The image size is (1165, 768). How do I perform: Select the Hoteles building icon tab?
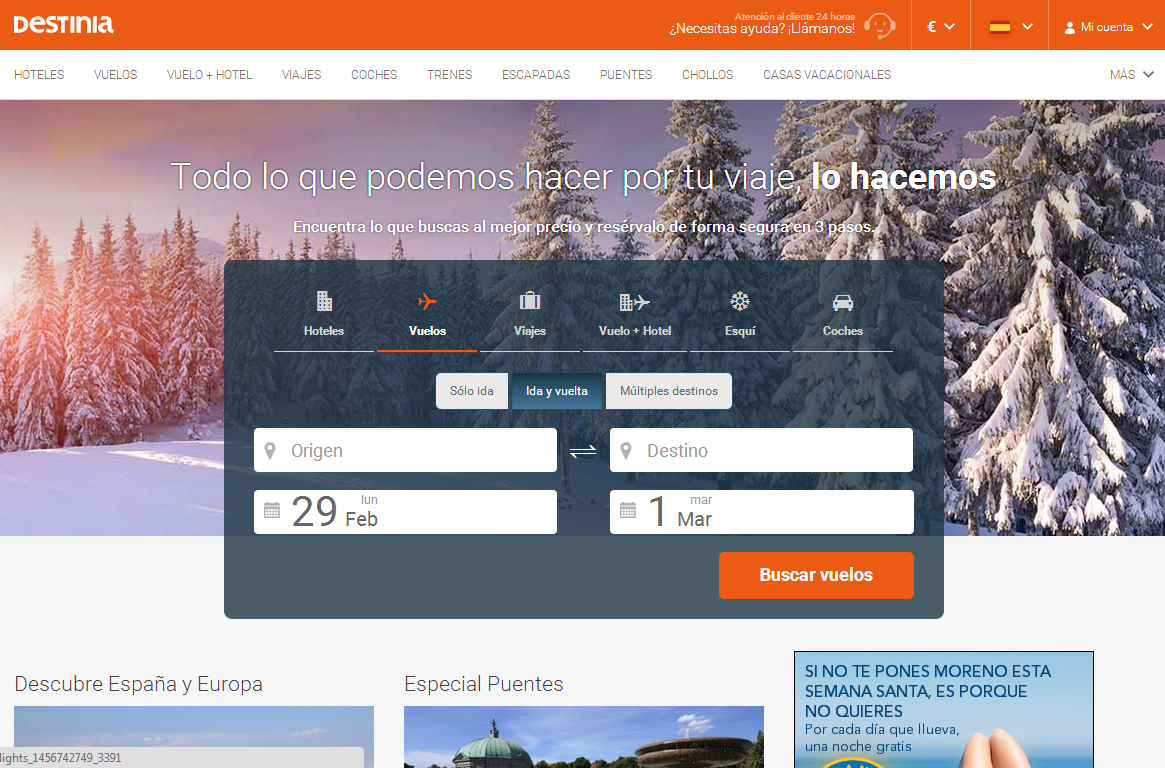324,314
